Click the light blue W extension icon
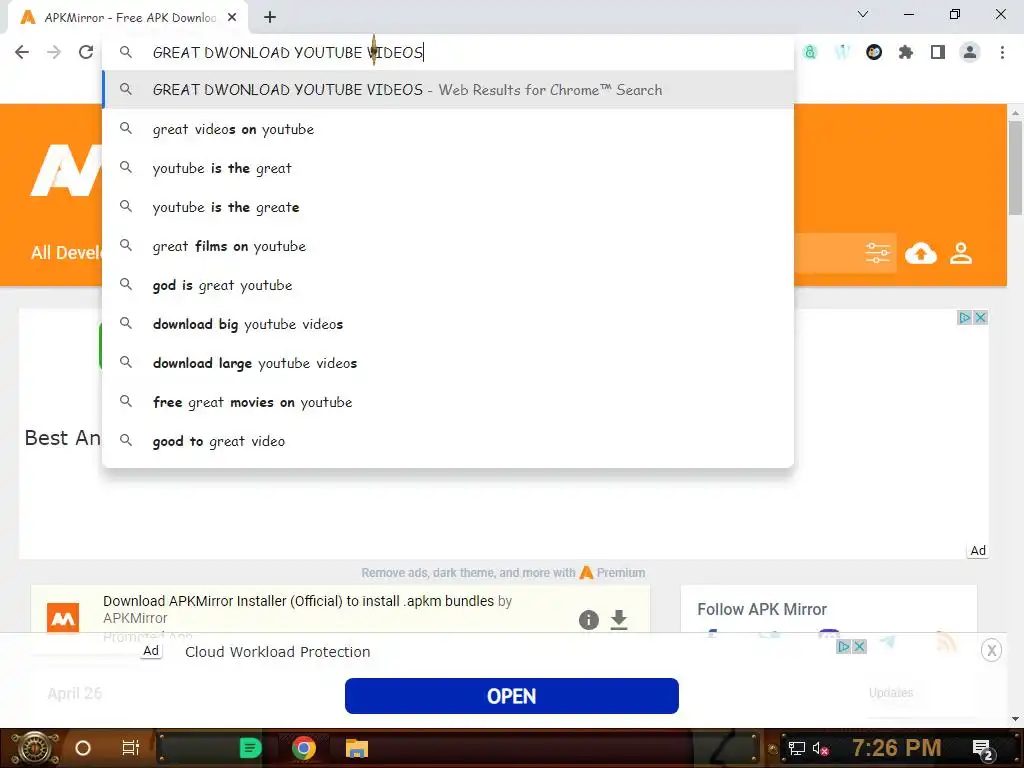 [x=842, y=52]
